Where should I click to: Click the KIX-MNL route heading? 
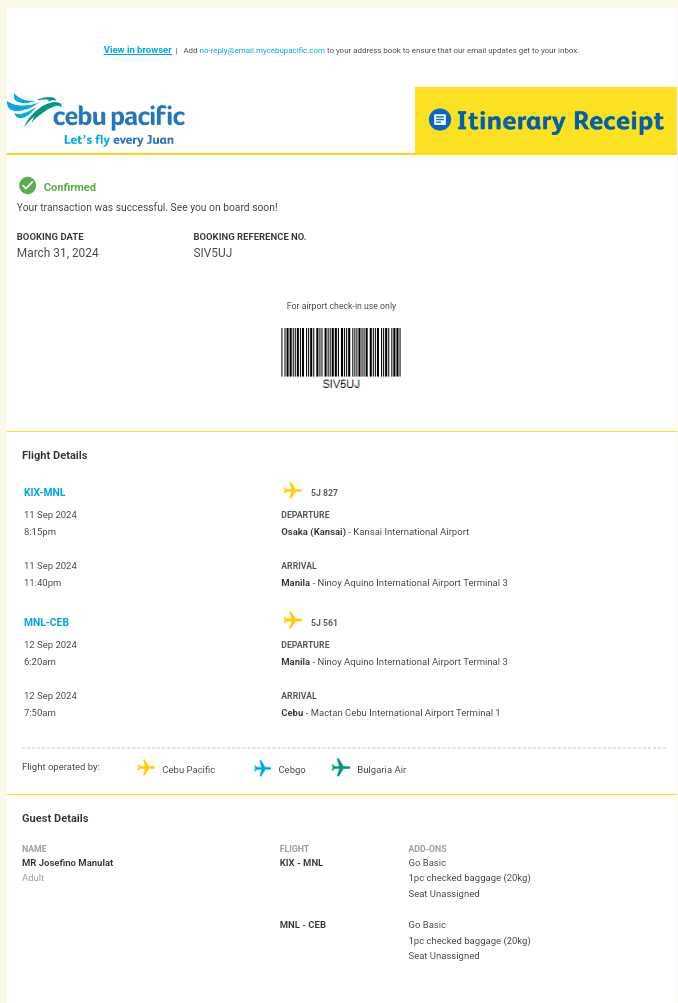[x=45, y=492]
